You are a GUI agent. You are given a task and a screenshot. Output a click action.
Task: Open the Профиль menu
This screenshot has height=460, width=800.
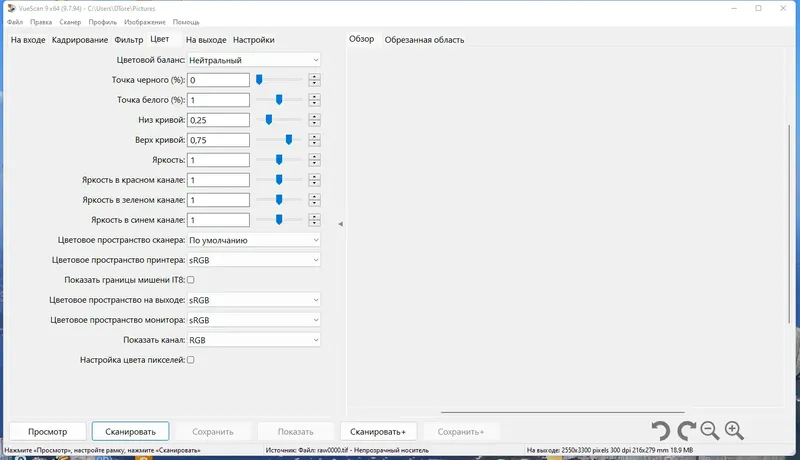pyautogui.click(x=103, y=22)
